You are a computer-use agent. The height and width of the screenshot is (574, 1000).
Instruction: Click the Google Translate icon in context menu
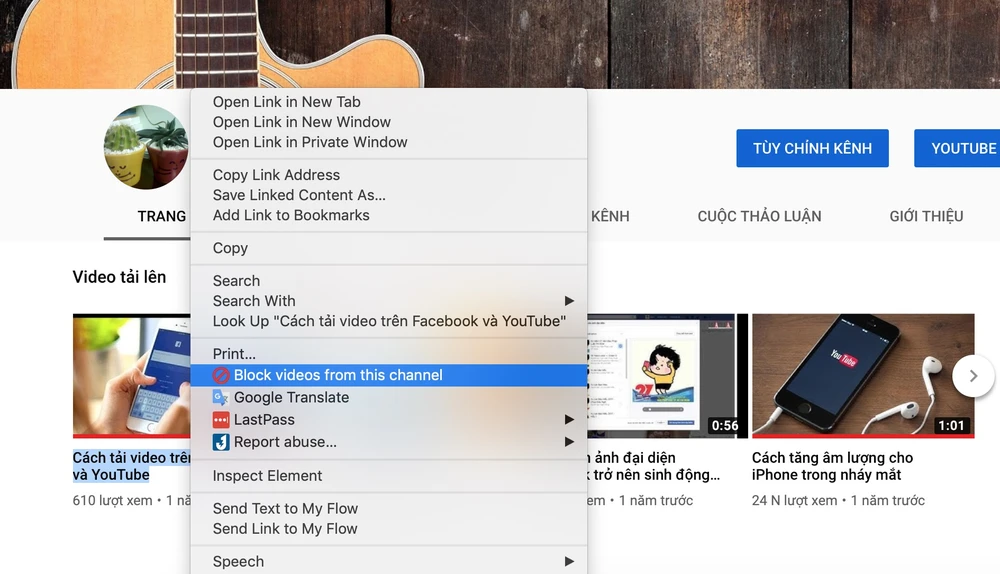[x=221, y=397]
